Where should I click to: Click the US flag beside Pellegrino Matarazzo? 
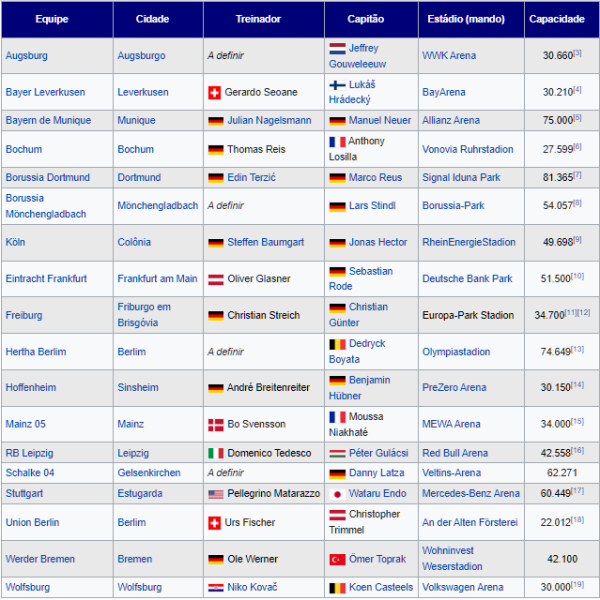pos(214,493)
